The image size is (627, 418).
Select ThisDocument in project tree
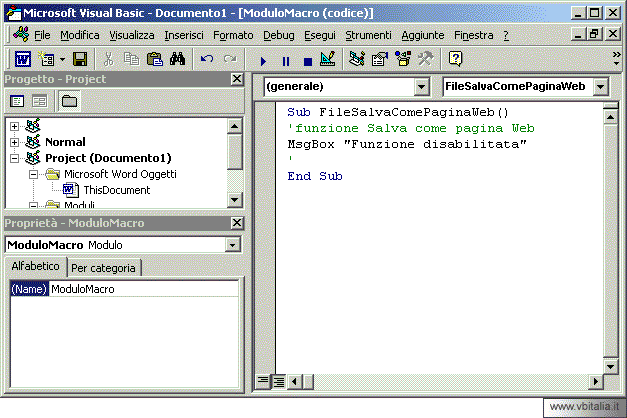pyautogui.click(x=116, y=190)
